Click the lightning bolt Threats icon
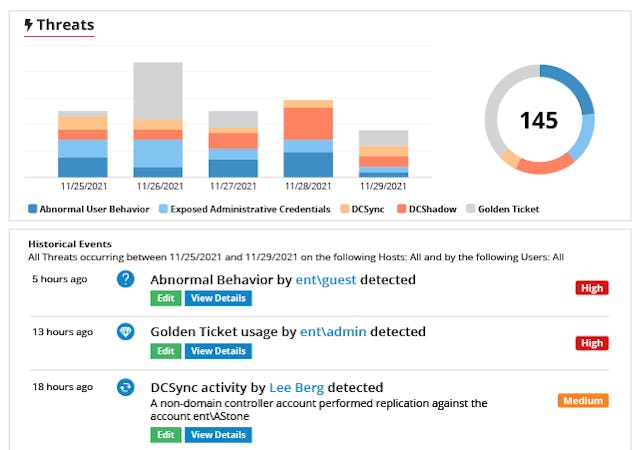The width and height of the screenshot is (640, 450). click(30, 24)
